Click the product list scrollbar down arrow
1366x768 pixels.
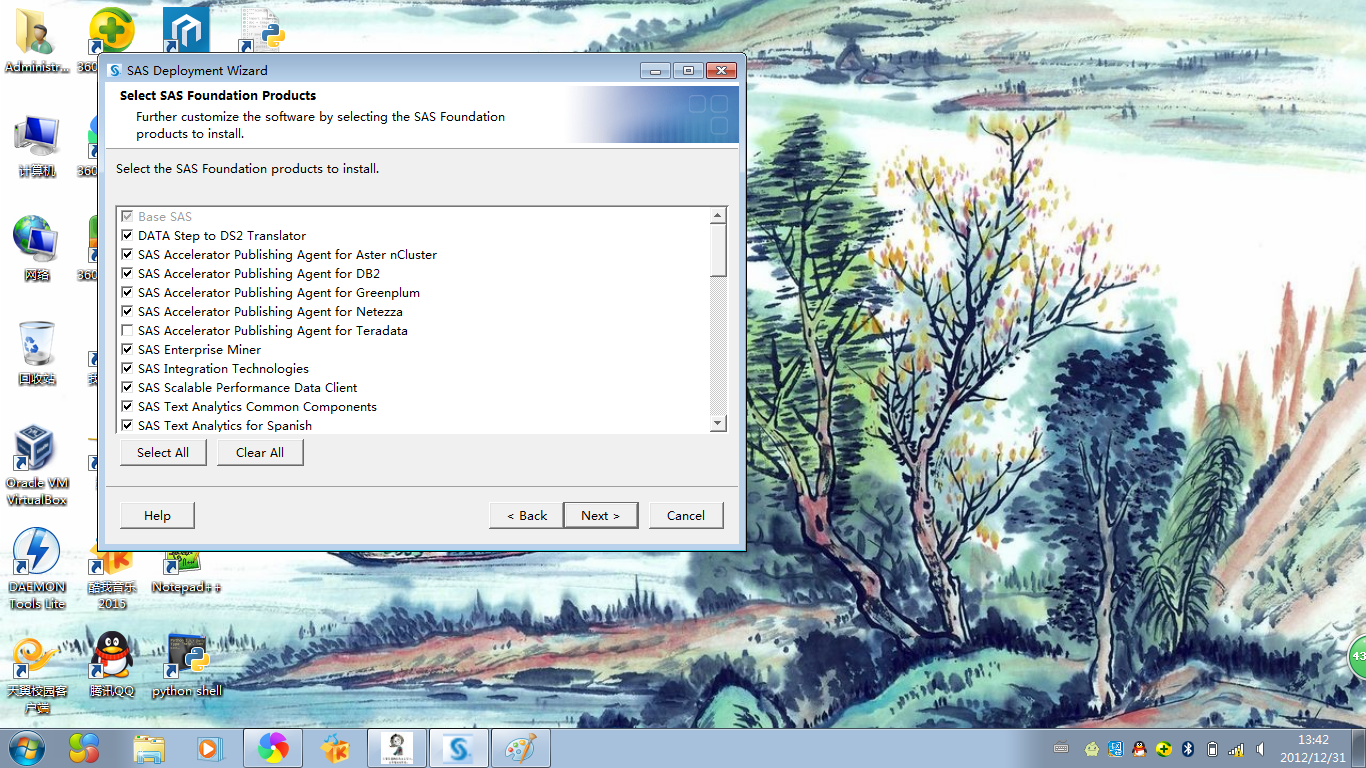coord(718,424)
